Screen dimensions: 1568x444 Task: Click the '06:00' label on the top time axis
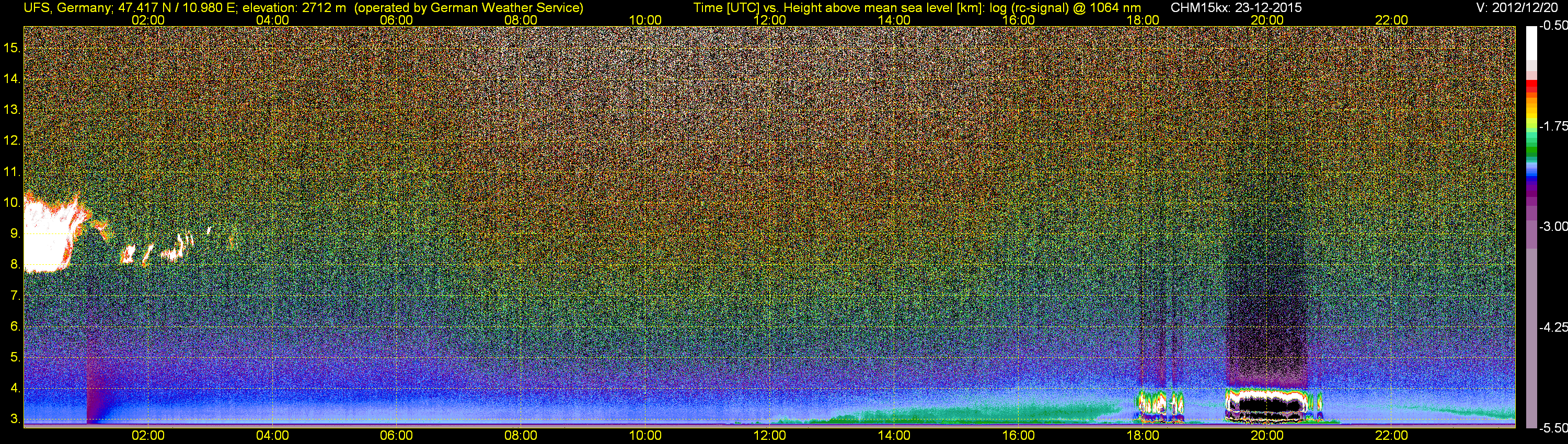396,20
